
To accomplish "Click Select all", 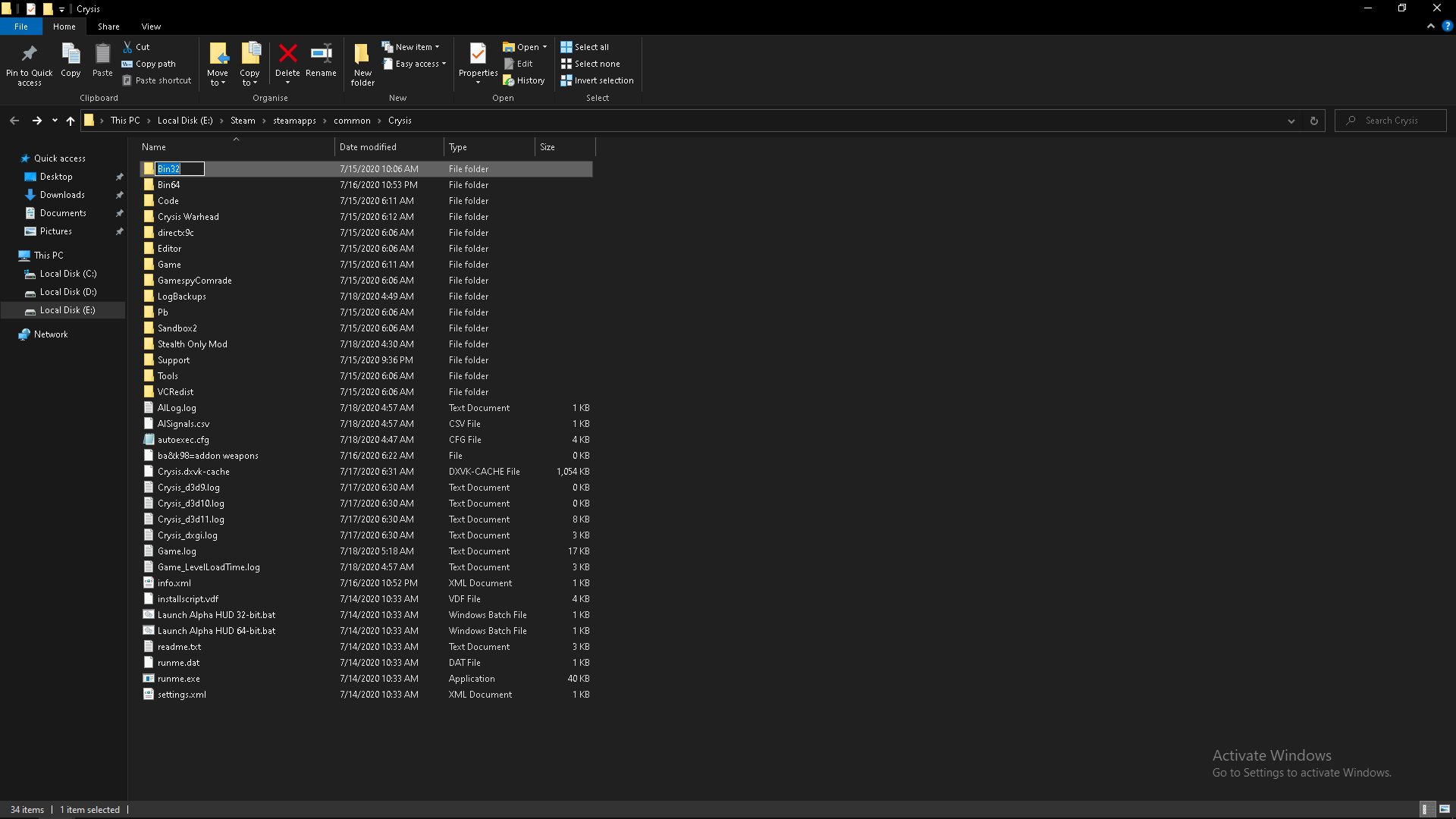I will coord(585,47).
